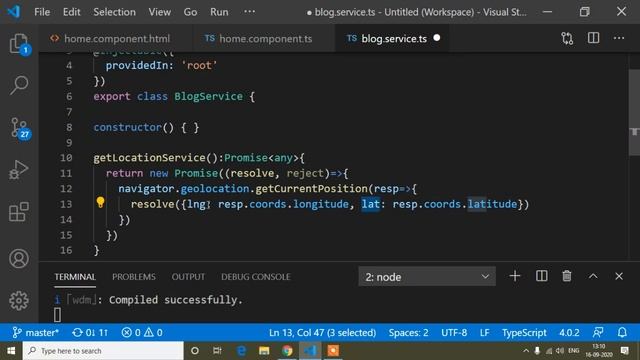Click 'providedIn' on line 4

tap(137, 65)
